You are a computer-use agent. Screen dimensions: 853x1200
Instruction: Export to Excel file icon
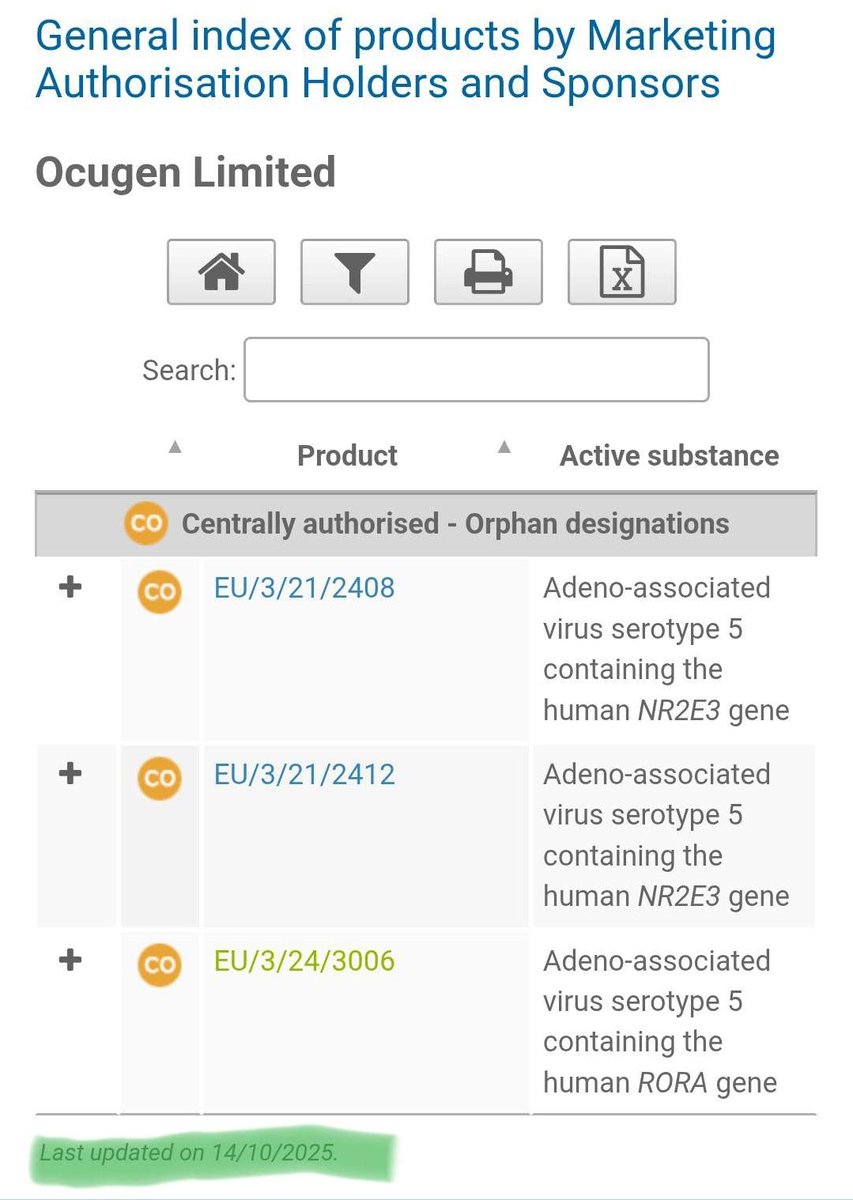tap(622, 271)
